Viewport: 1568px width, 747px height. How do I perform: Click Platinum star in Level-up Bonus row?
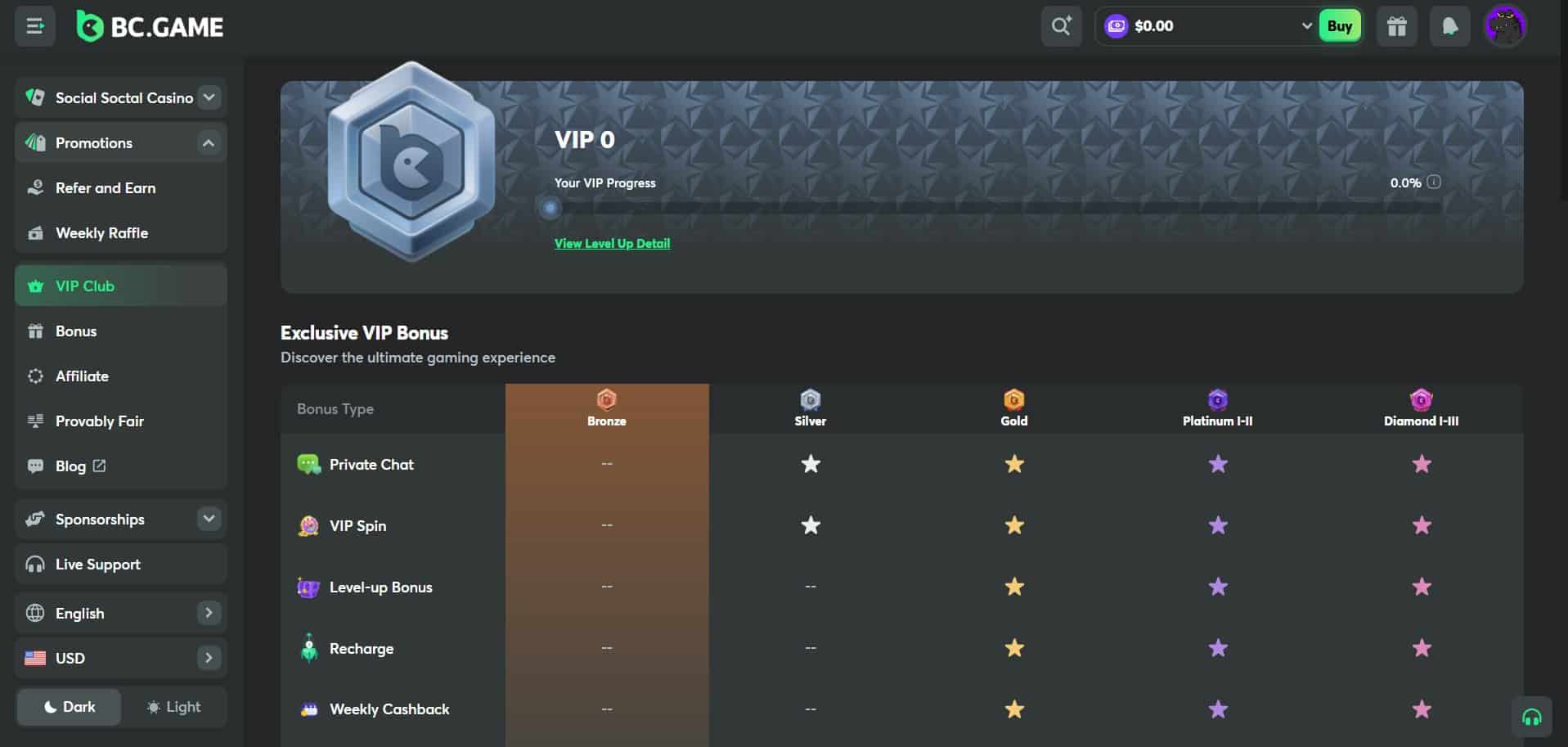(1218, 587)
